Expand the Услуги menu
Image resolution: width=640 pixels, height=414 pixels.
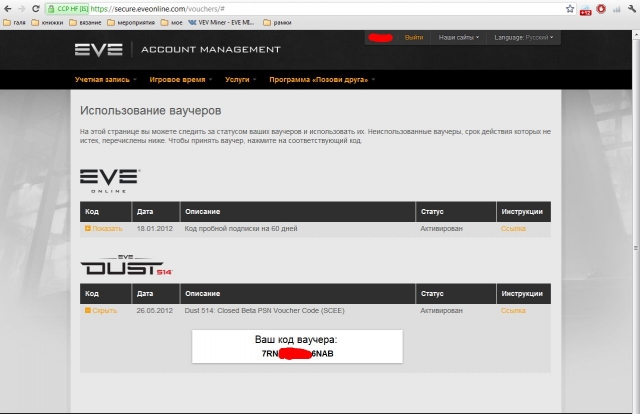pos(240,80)
